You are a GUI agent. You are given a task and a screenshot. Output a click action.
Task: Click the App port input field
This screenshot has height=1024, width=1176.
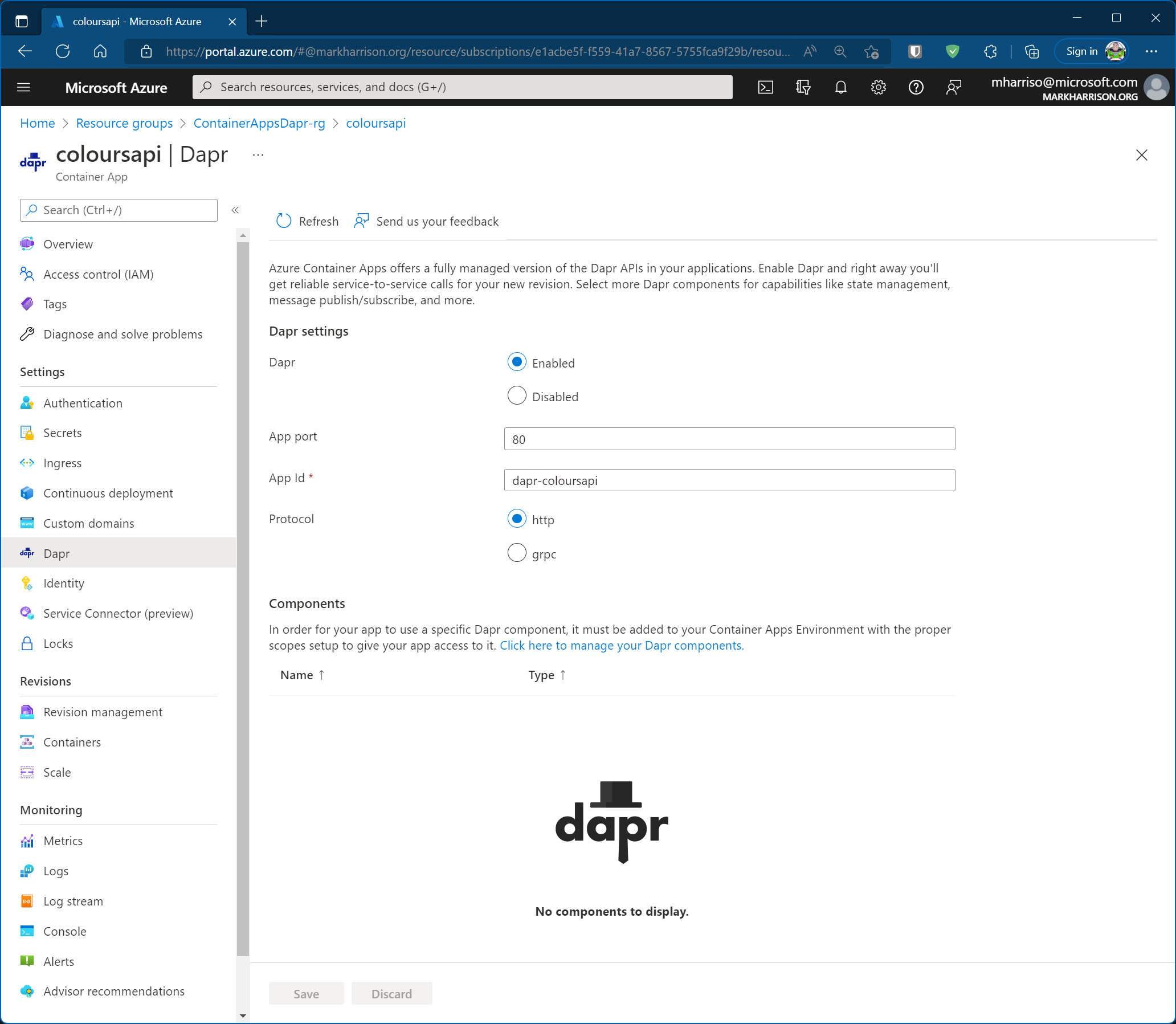click(x=729, y=439)
